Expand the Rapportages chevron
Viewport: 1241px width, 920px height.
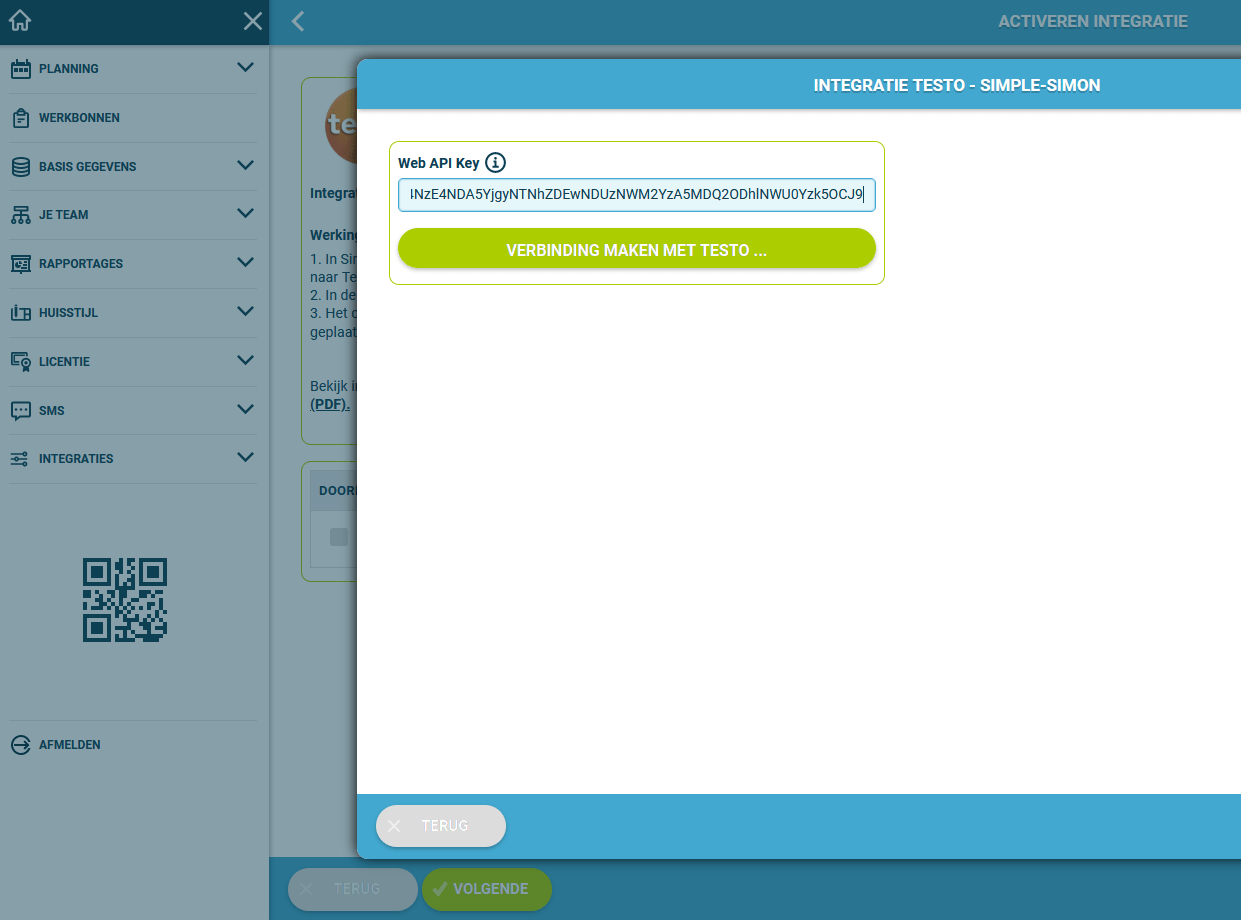click(245, 262)
